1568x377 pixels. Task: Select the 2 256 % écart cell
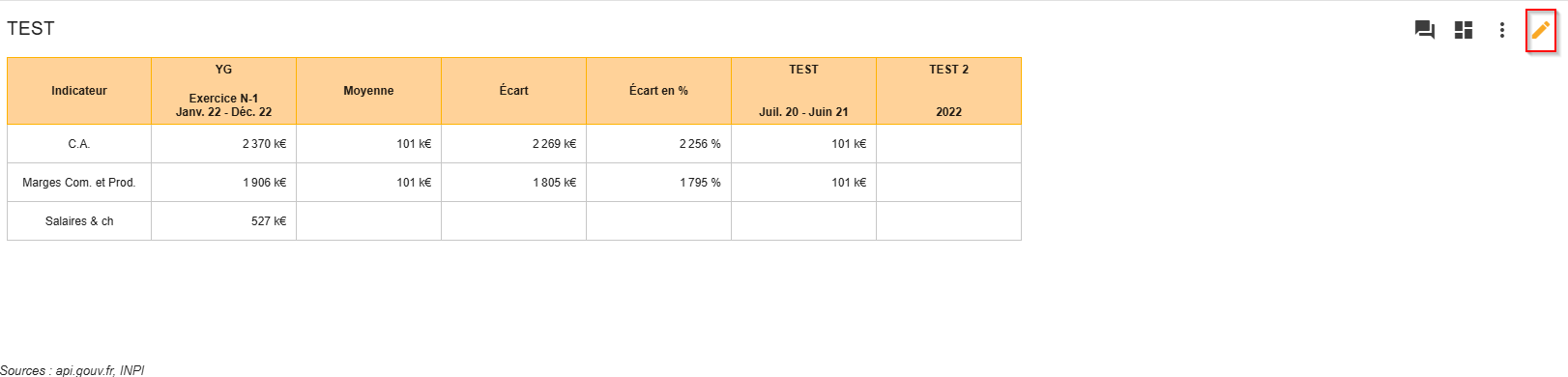click(659, 144)
